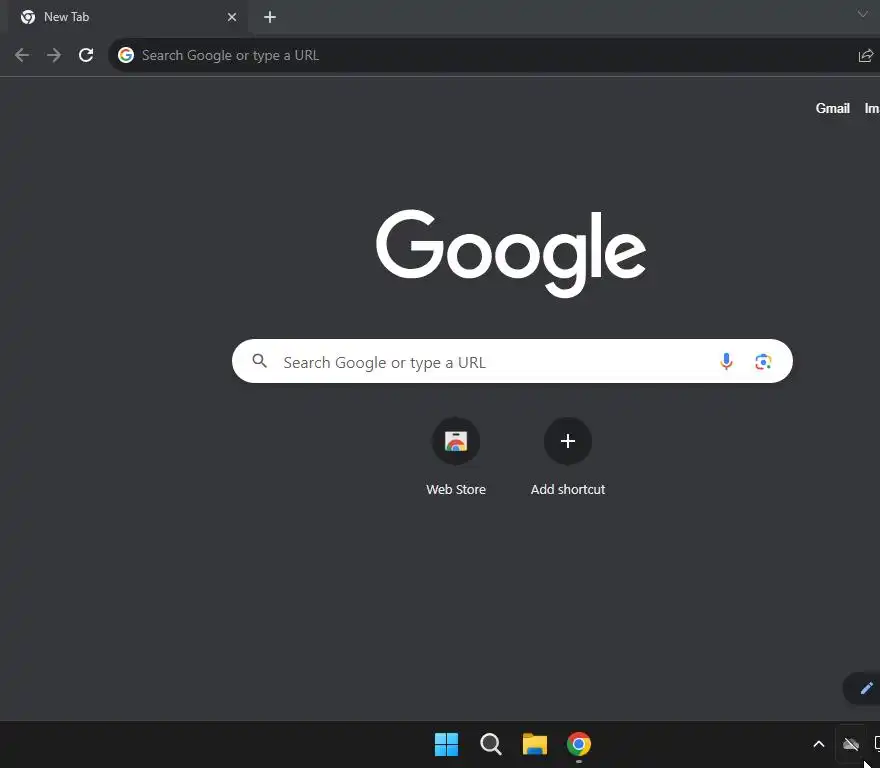This screenshot has width=880, height=768.
Task: Click the Add shortcut label
Action: [568, 490]
